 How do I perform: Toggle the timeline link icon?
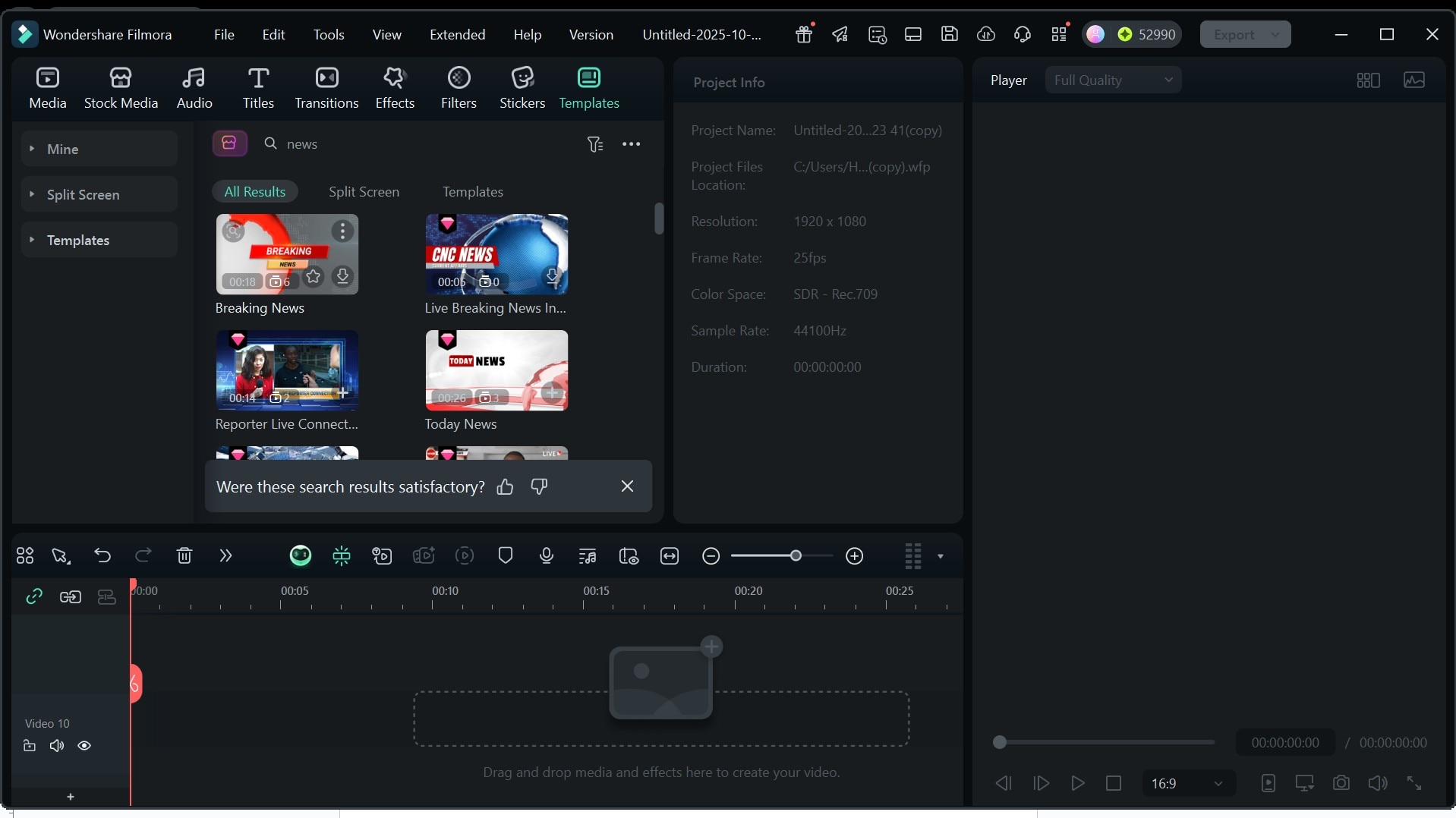(34, 597)
